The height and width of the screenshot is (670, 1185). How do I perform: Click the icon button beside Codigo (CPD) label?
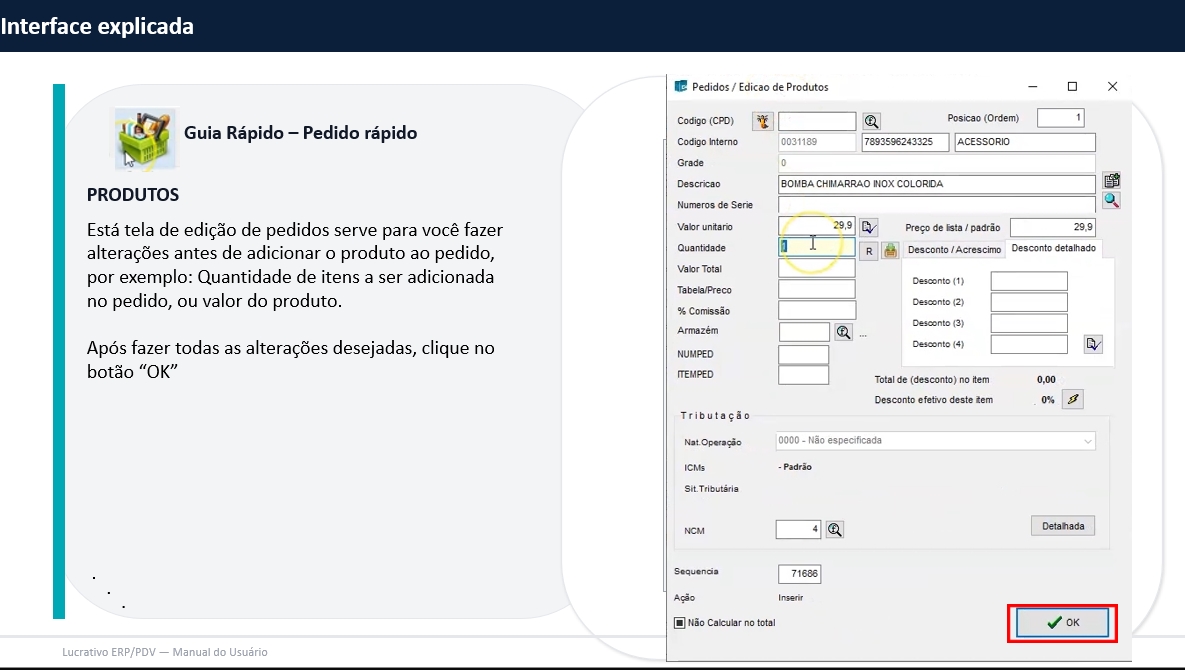click(x=763, y=121)
